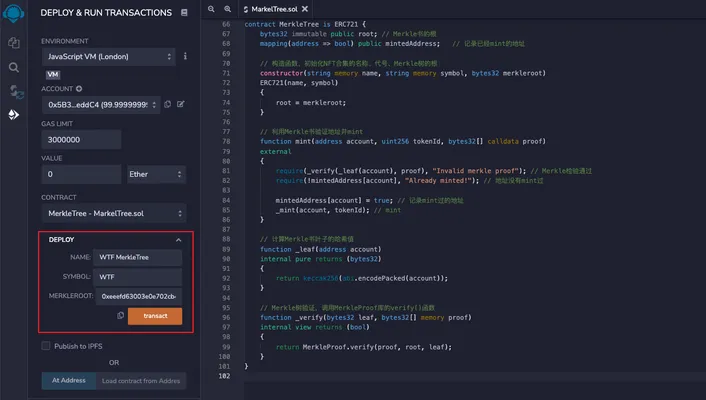Open the Environment dropdown JavaScript VM (London)
The height and width of the screenshot is (400, 706).
(x=109, y=57)
